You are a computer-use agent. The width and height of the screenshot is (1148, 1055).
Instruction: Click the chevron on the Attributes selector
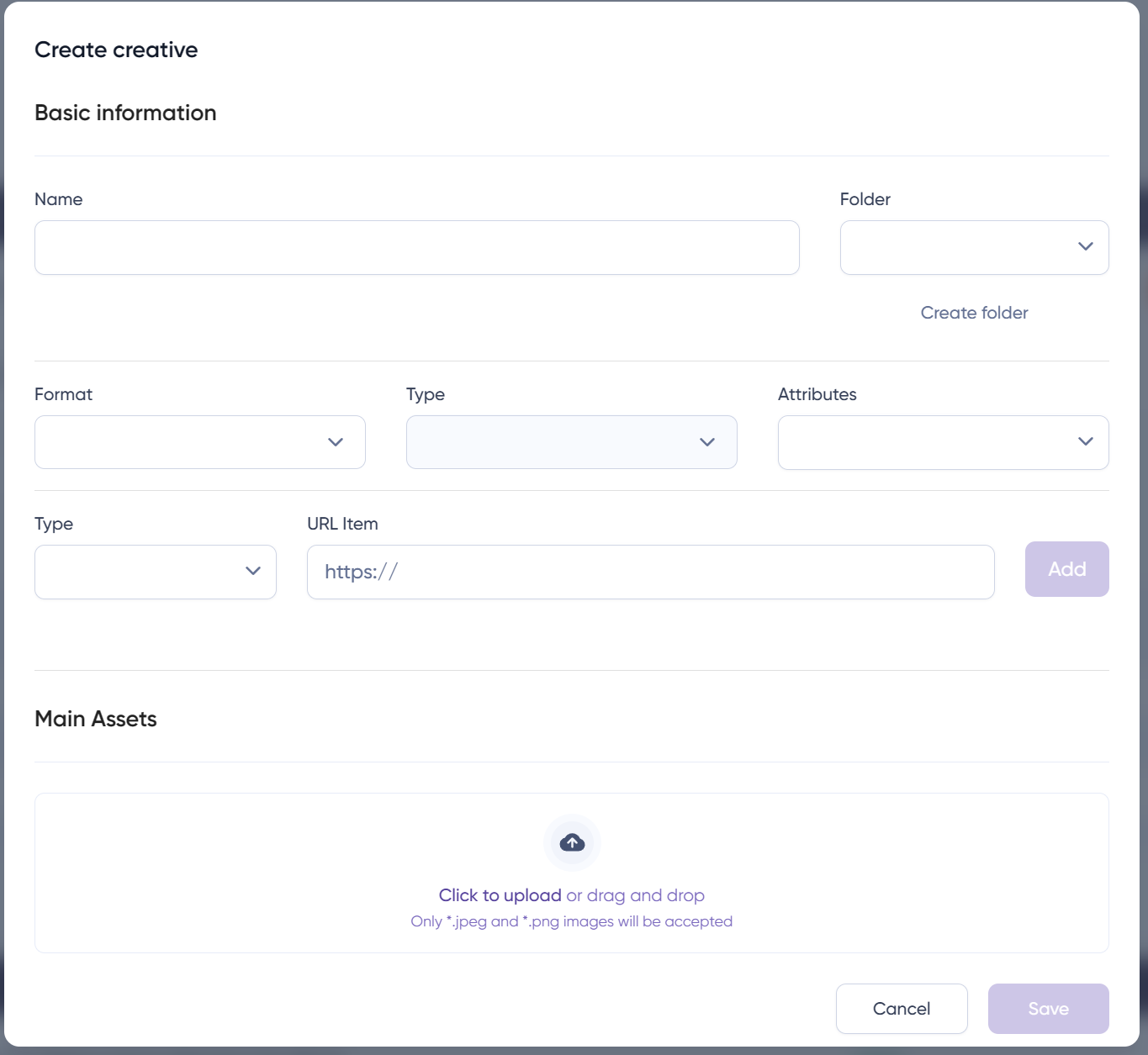(x=1086, y=441)
